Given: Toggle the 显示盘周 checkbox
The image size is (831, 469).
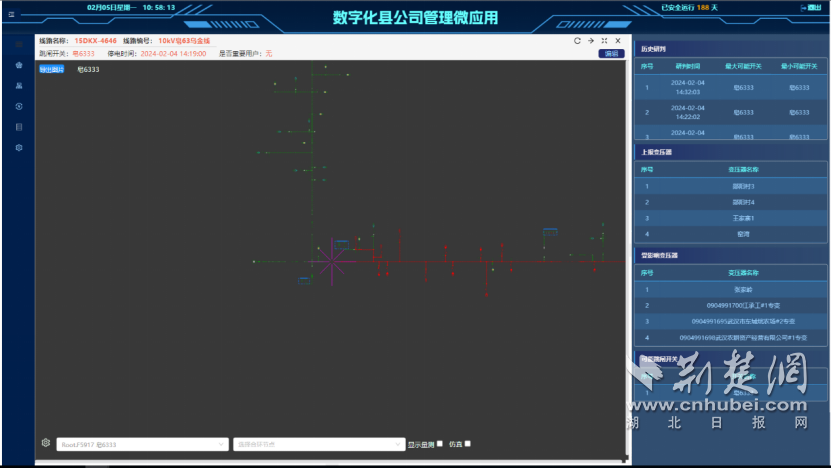Looking at the screenshot, I should [x=440, y=444].
